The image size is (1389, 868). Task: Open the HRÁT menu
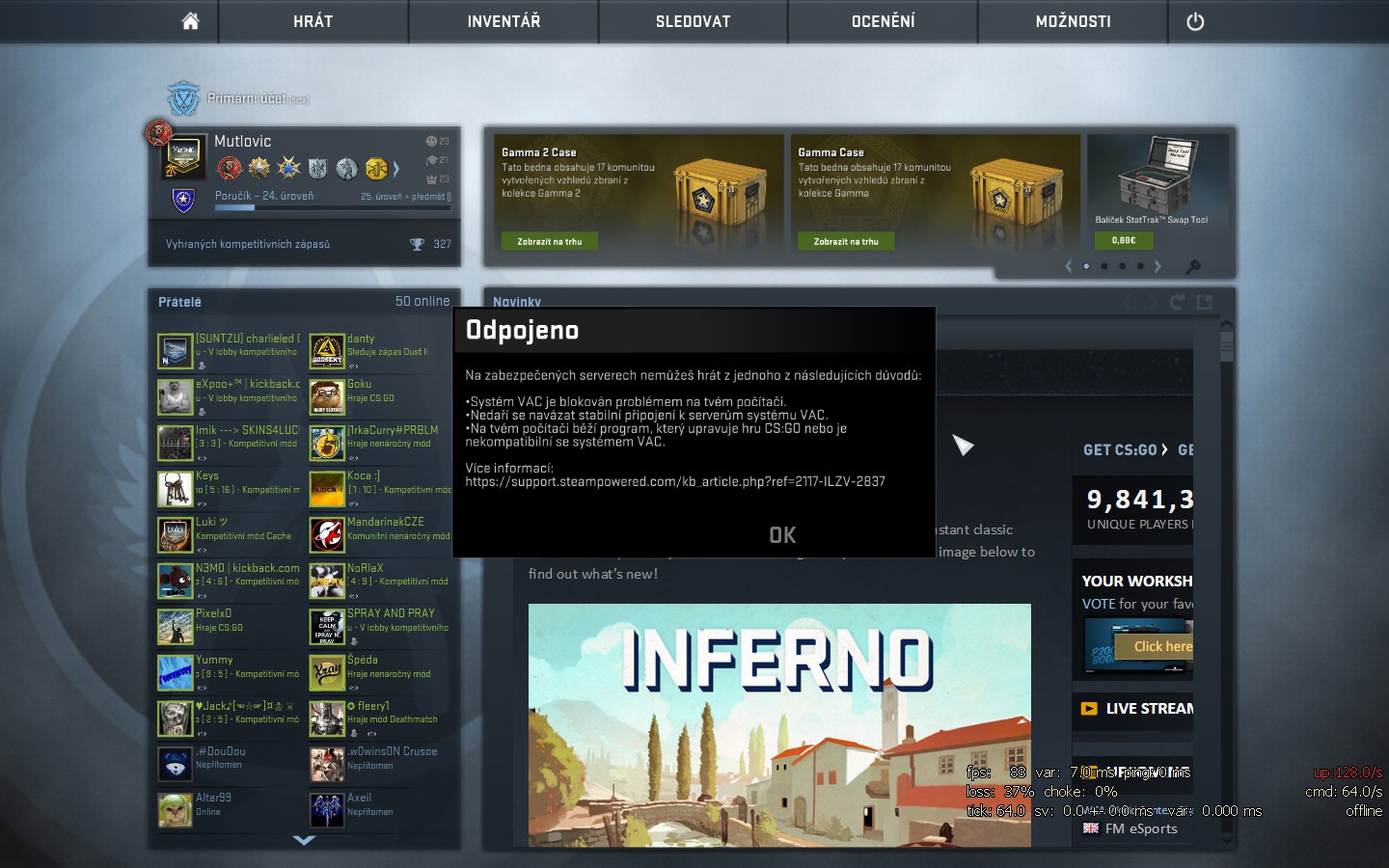click(313, 21)
